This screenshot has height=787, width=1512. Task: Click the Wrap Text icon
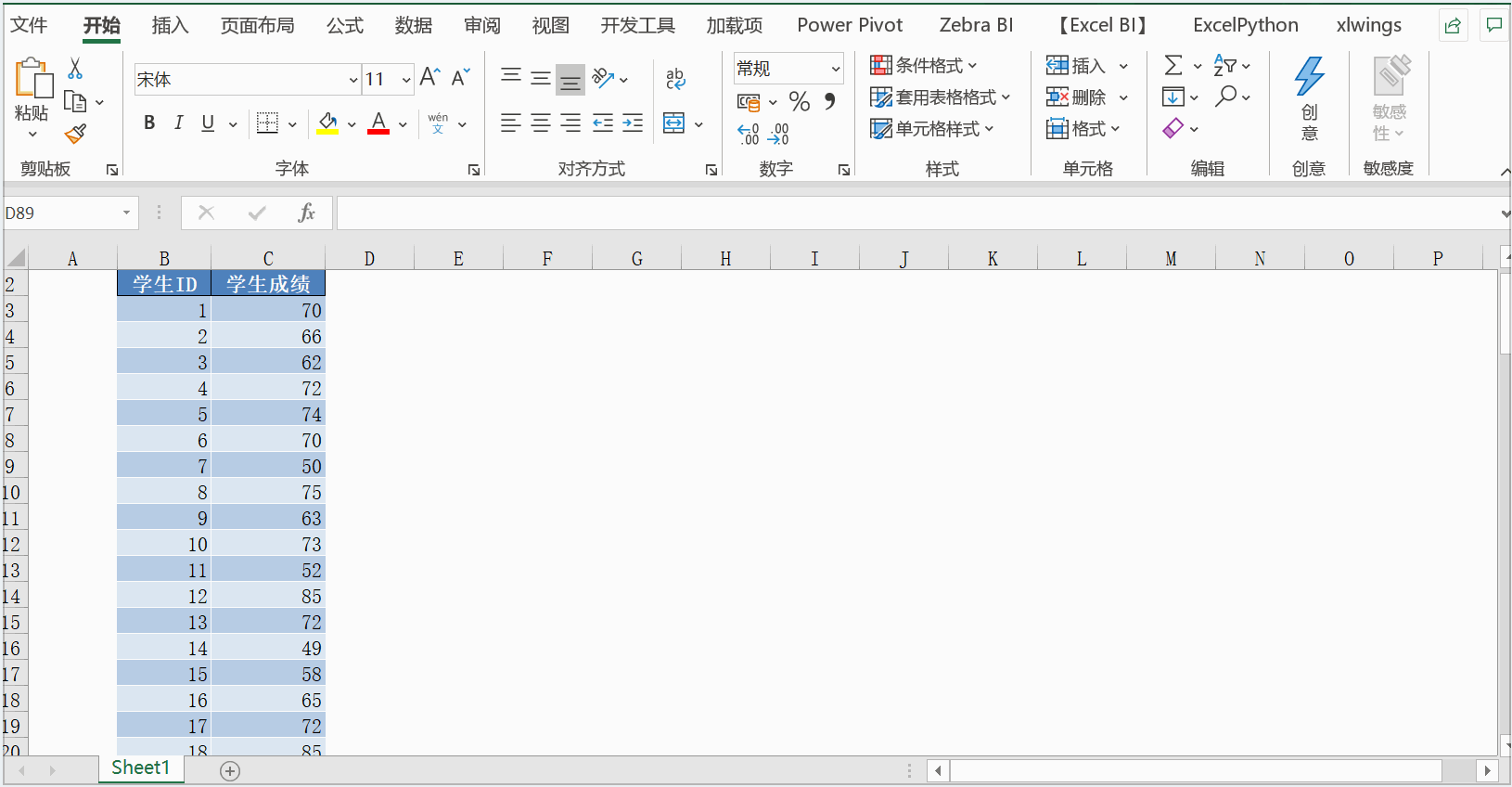pos(675,79)
